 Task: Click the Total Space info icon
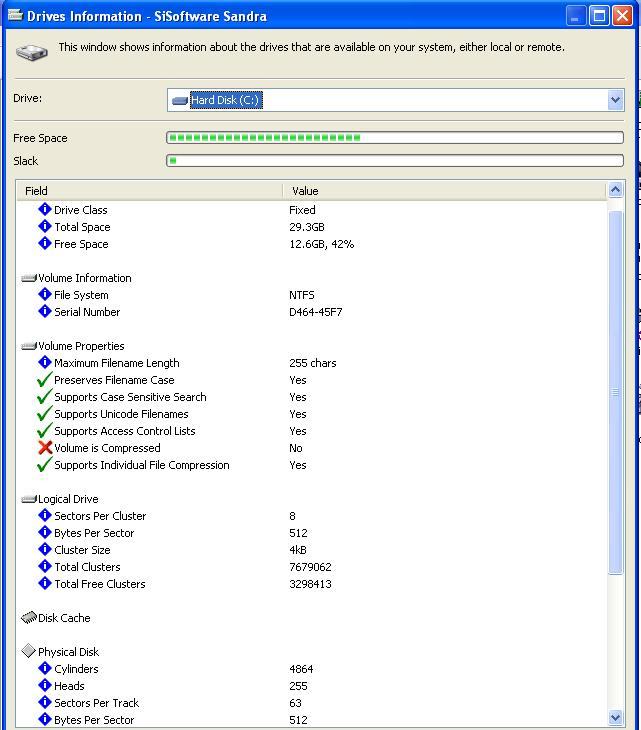click(x=45, y=227)
